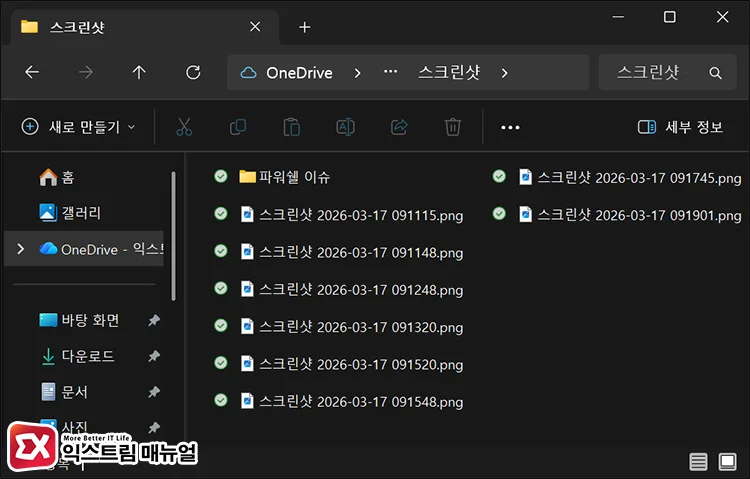Show hidden path segments via ellipsis
This screenshot has width=750, height=479.
point(390,72)
